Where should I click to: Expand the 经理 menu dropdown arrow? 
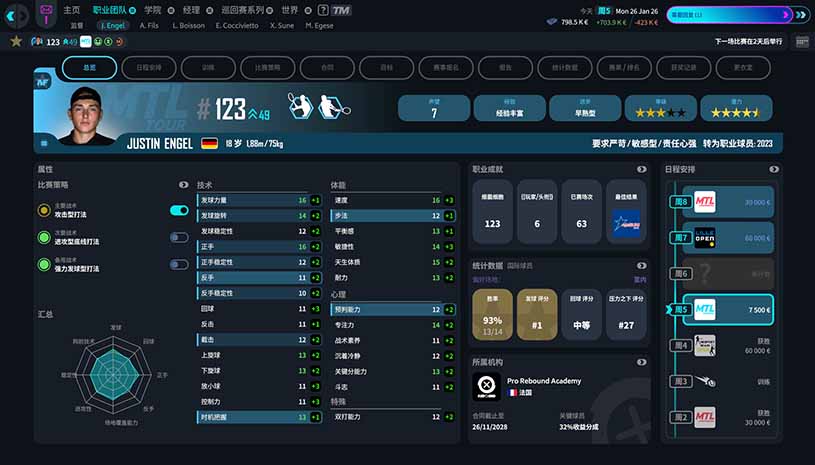pyautogui.click(x=209, y=10)
